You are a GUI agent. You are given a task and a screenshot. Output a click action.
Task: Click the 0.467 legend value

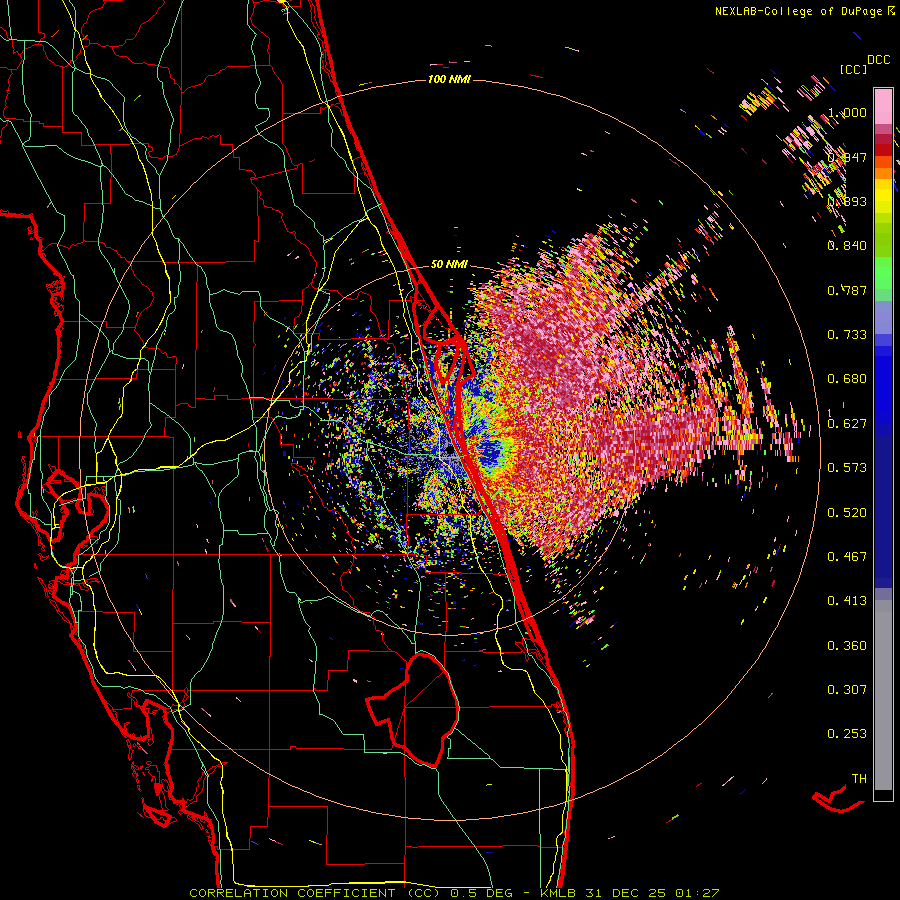(847, 557)
